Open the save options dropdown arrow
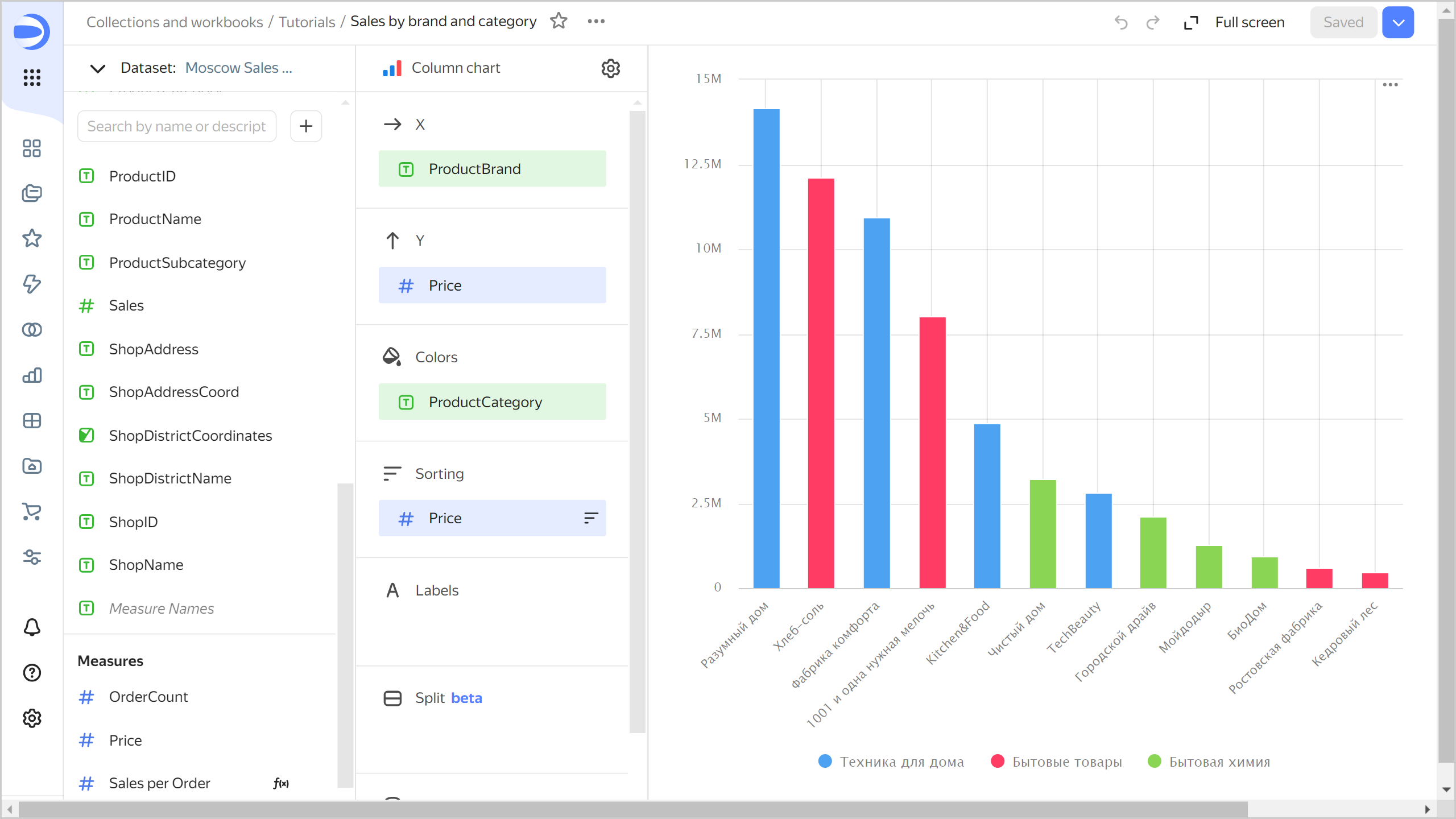This screenshot has width=1456, height=819. (x=1398, y=22)
